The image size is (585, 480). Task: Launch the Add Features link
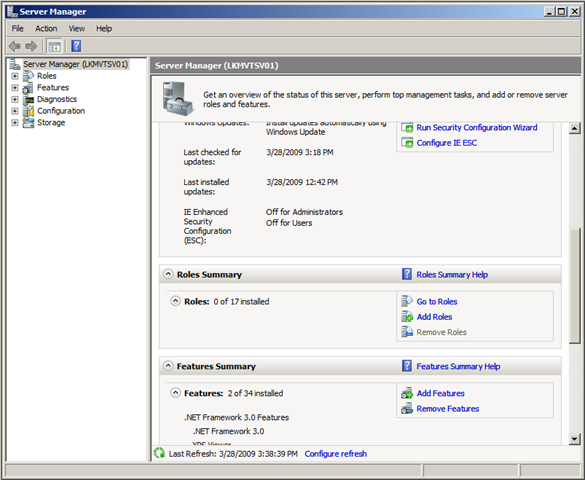(441, 393)
